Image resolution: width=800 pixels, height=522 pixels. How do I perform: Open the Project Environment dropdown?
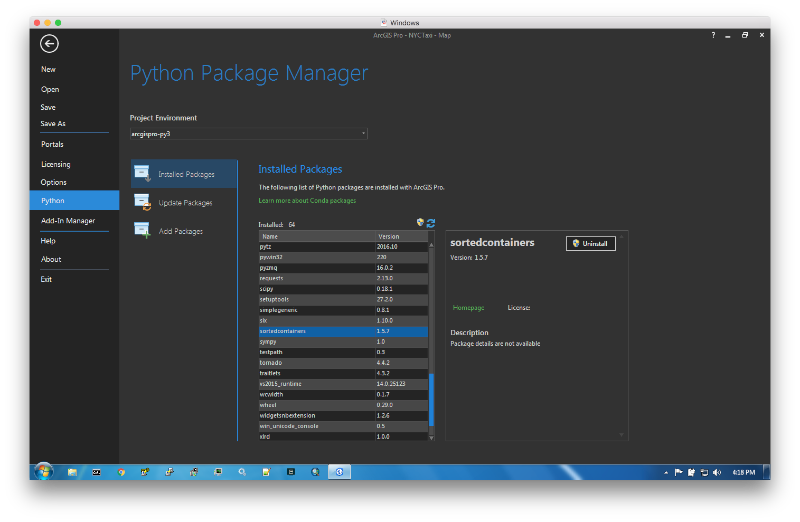click(248, 134)
